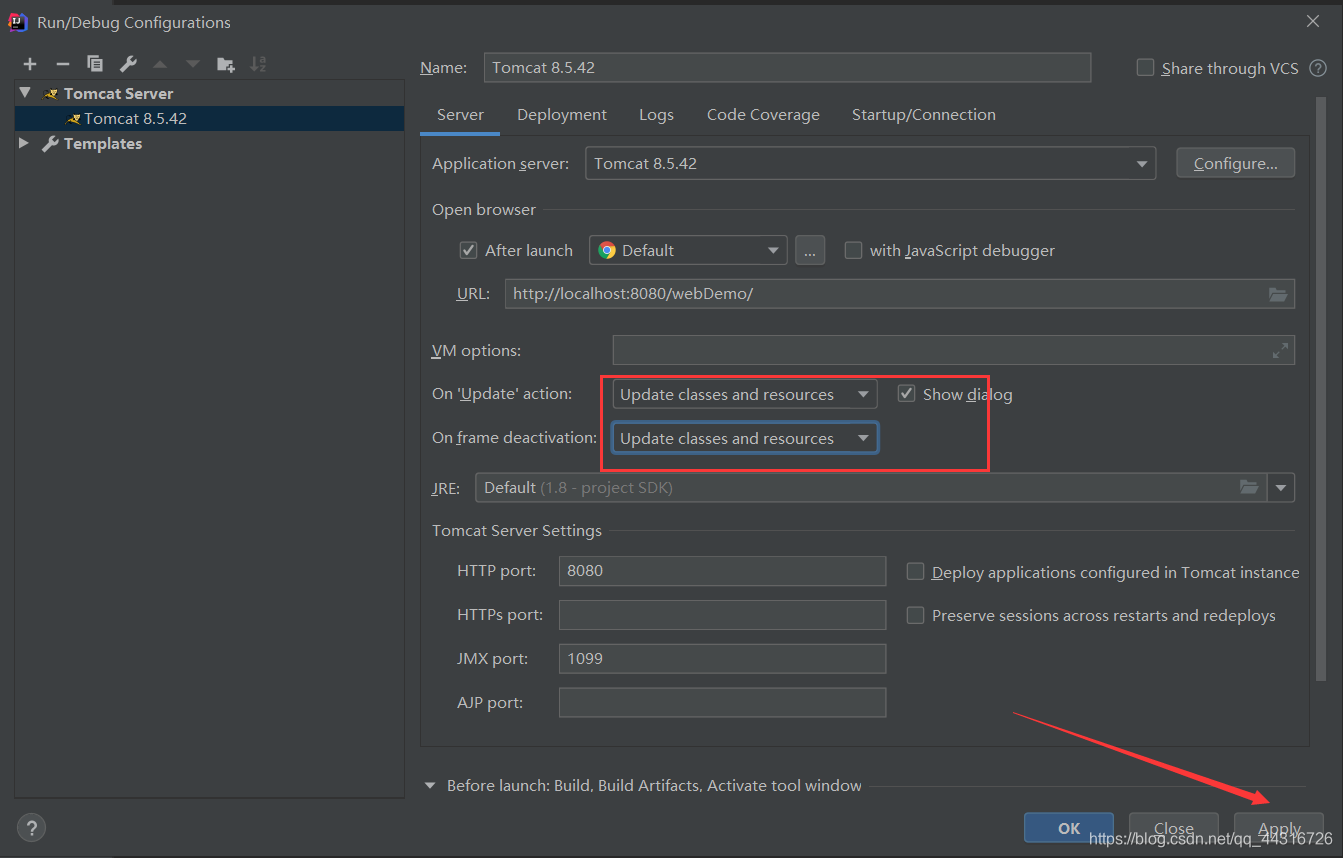The height and width of the screenshot is (858, 1343).
Task: Remove configuration with minus icon
Action: [63, 64]
